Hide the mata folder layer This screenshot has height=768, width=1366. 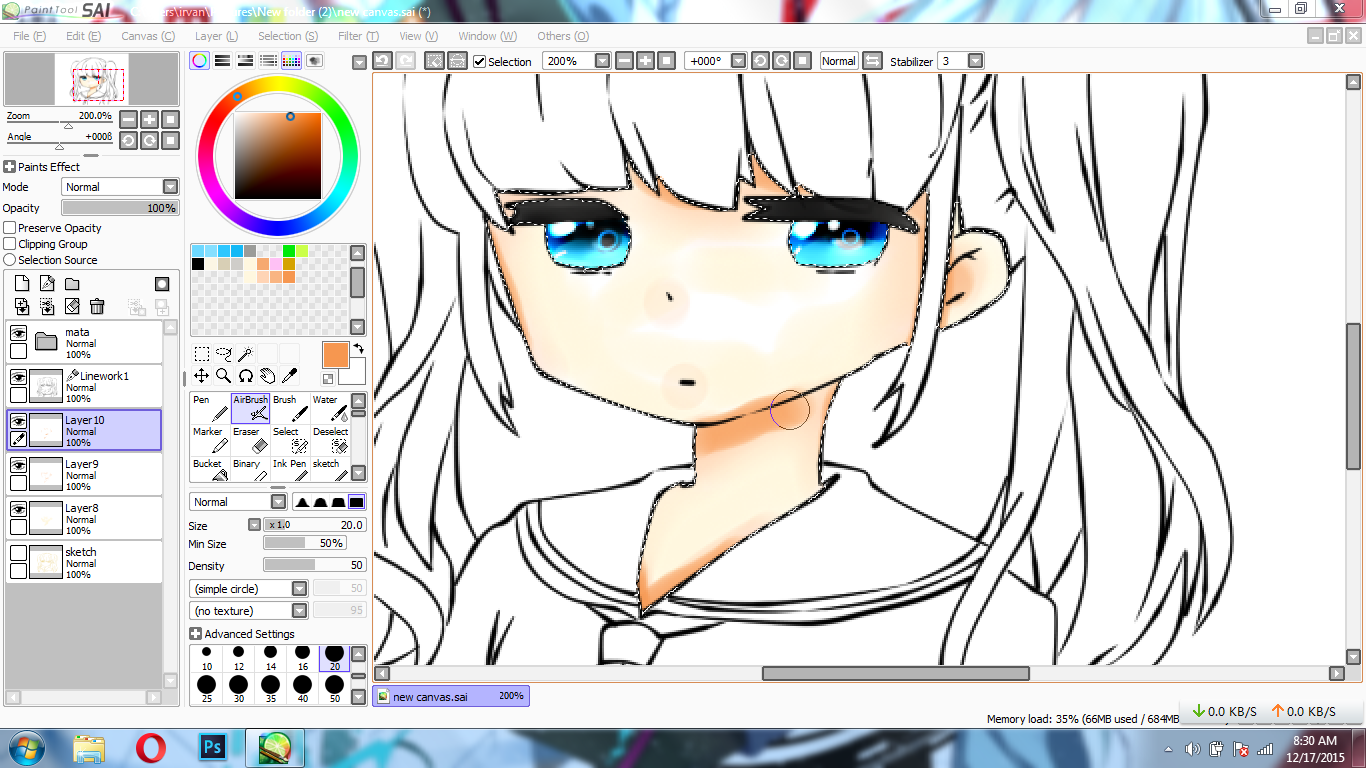click(x=18, y=332)
